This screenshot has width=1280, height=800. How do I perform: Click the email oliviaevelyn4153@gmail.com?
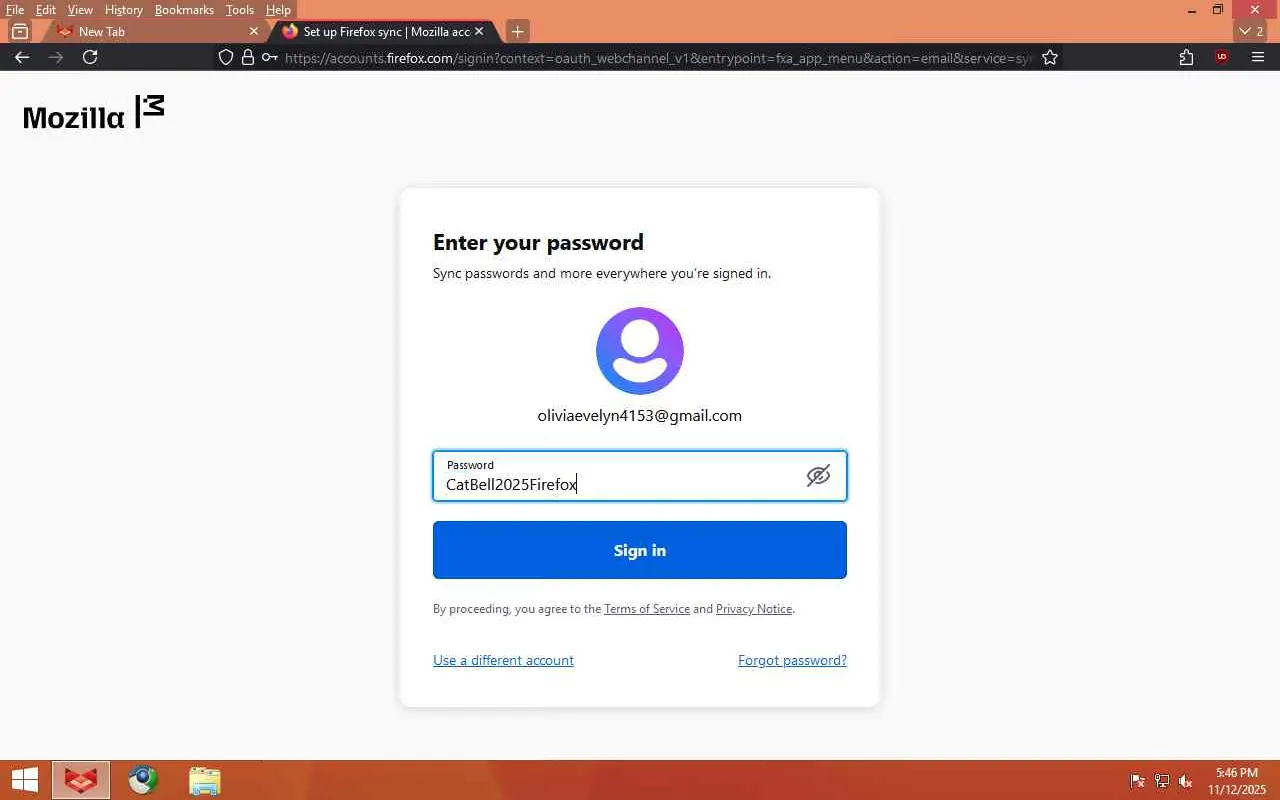[640, 415]
